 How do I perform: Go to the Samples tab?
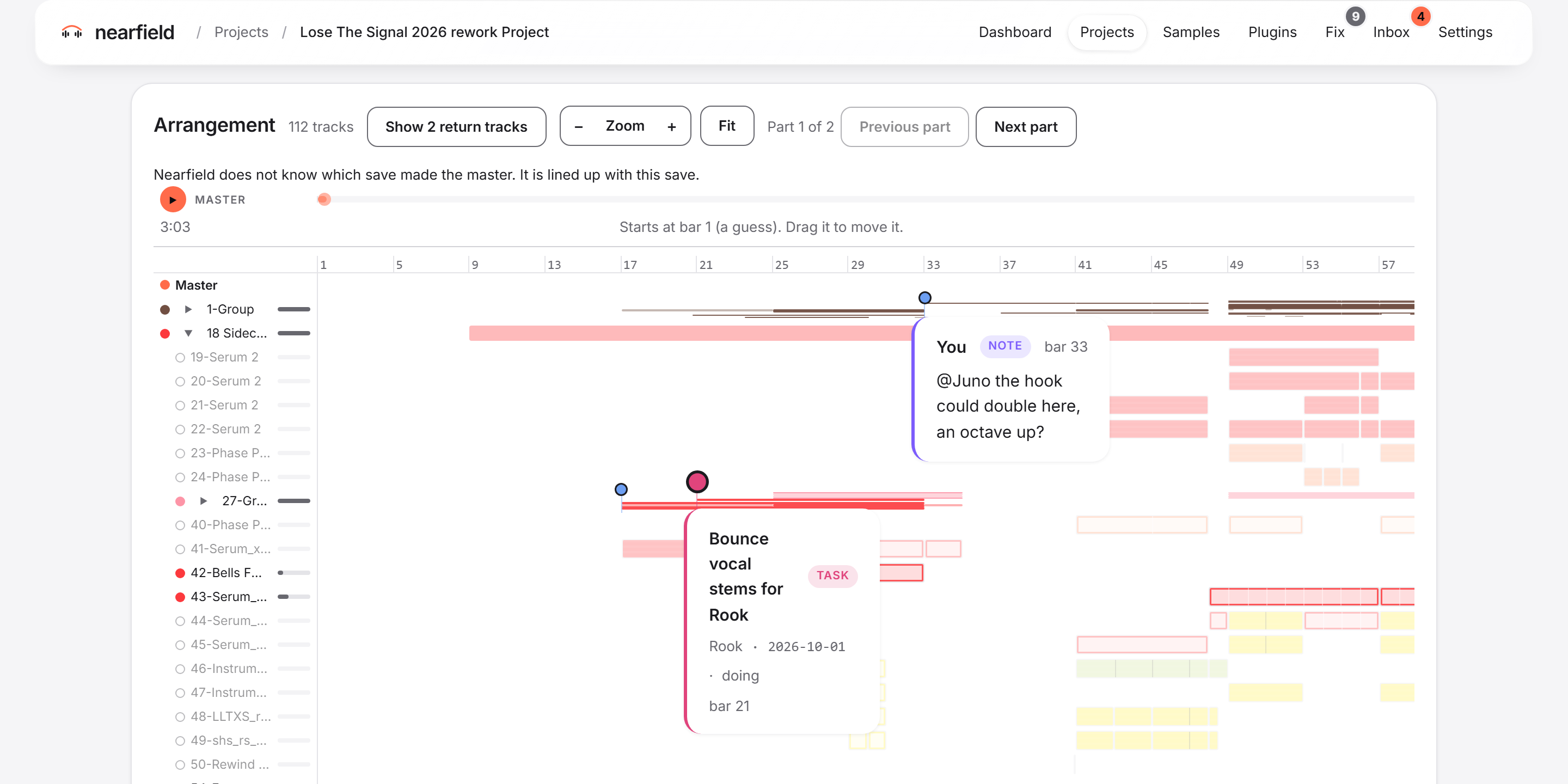(1191, 32)
